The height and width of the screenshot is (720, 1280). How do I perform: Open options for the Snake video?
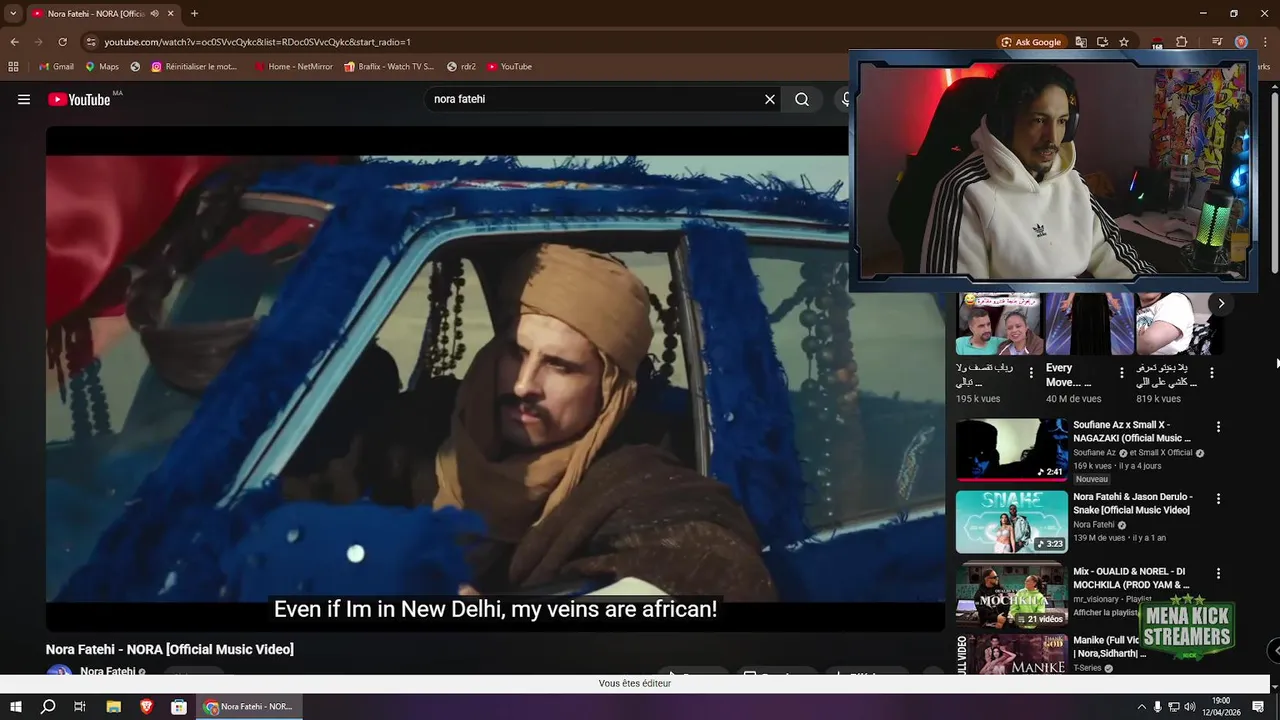(1218, 499)
